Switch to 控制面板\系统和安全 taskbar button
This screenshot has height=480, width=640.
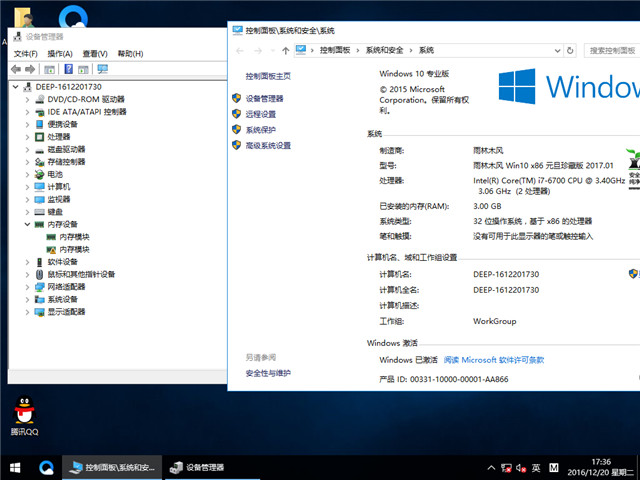tap(112, 467)
